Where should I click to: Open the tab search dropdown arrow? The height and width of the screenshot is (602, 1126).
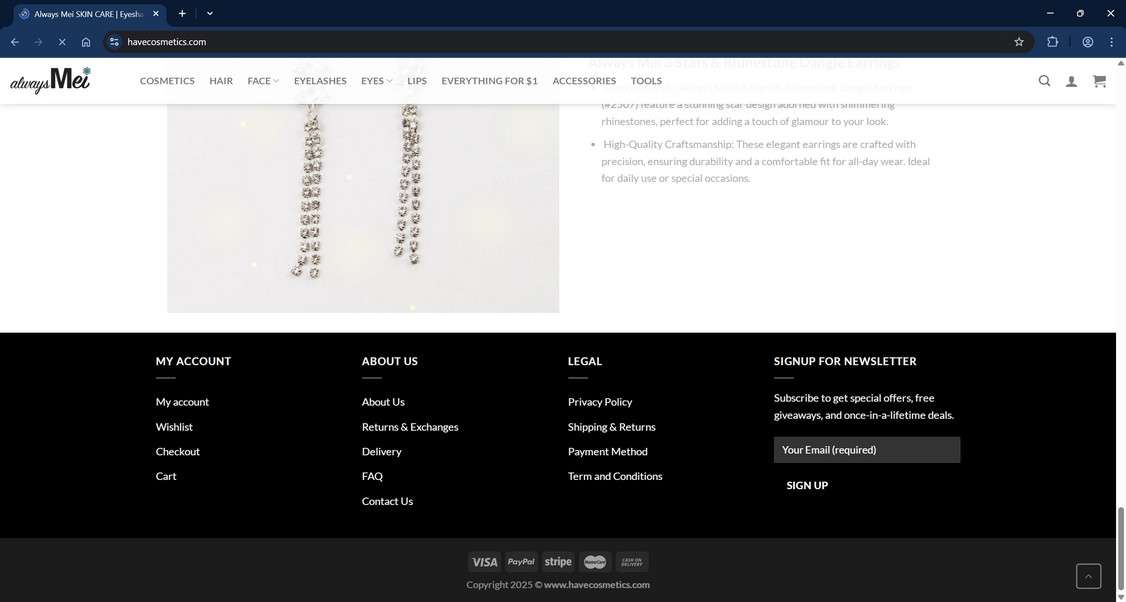pyautogui.click(x=210, y=13)
